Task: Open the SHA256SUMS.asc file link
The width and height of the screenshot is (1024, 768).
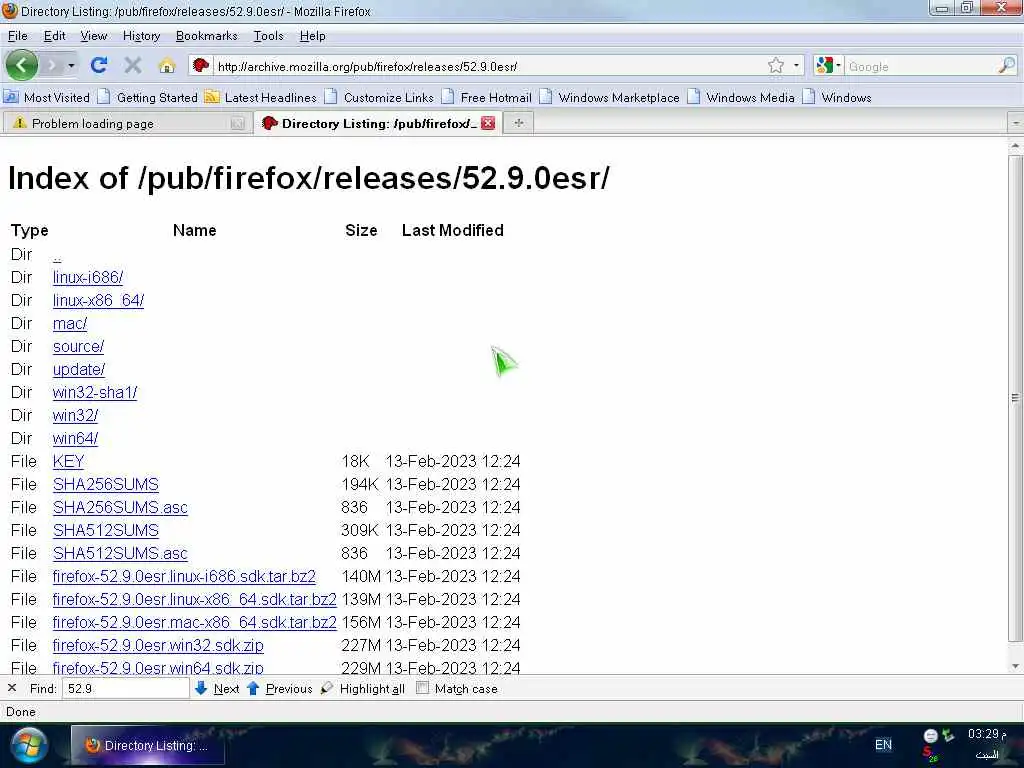Action: 120,507
